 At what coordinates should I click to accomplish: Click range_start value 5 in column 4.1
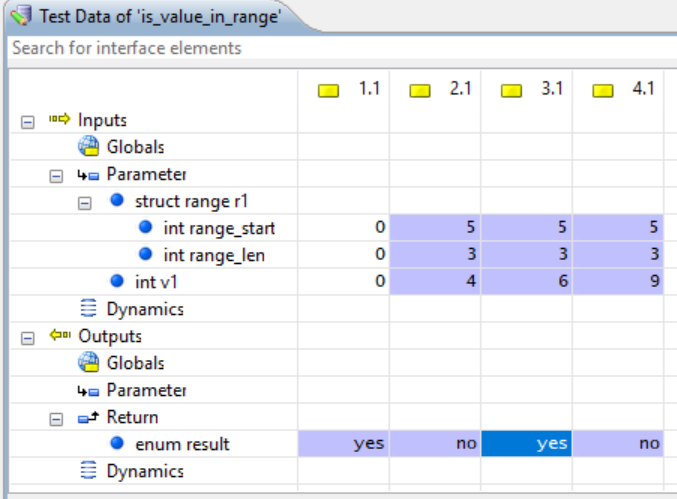(x=618, y=227)
